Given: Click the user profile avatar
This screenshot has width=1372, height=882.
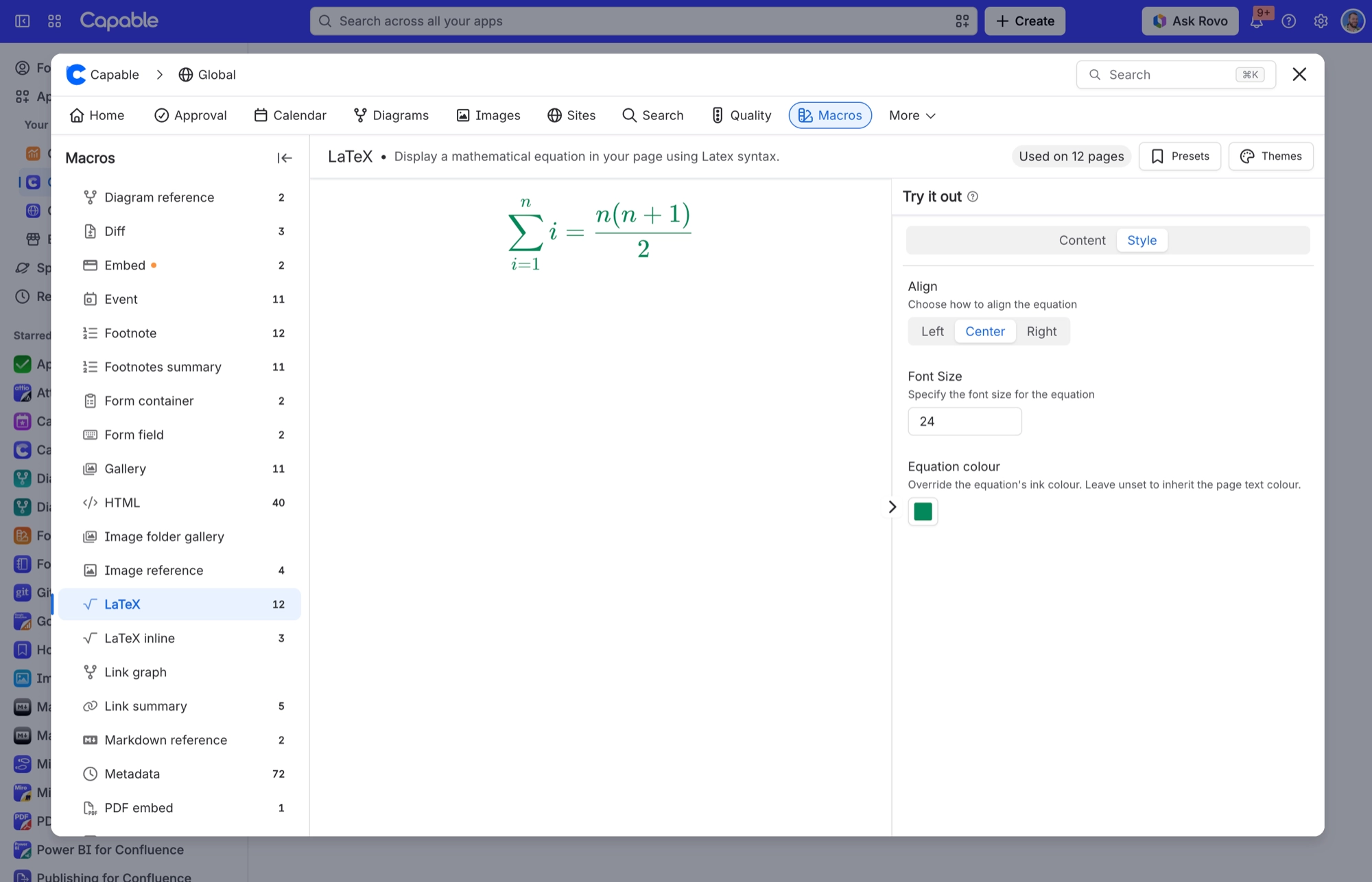Looking at the screenshot, I should click(x=1353, y=21).
